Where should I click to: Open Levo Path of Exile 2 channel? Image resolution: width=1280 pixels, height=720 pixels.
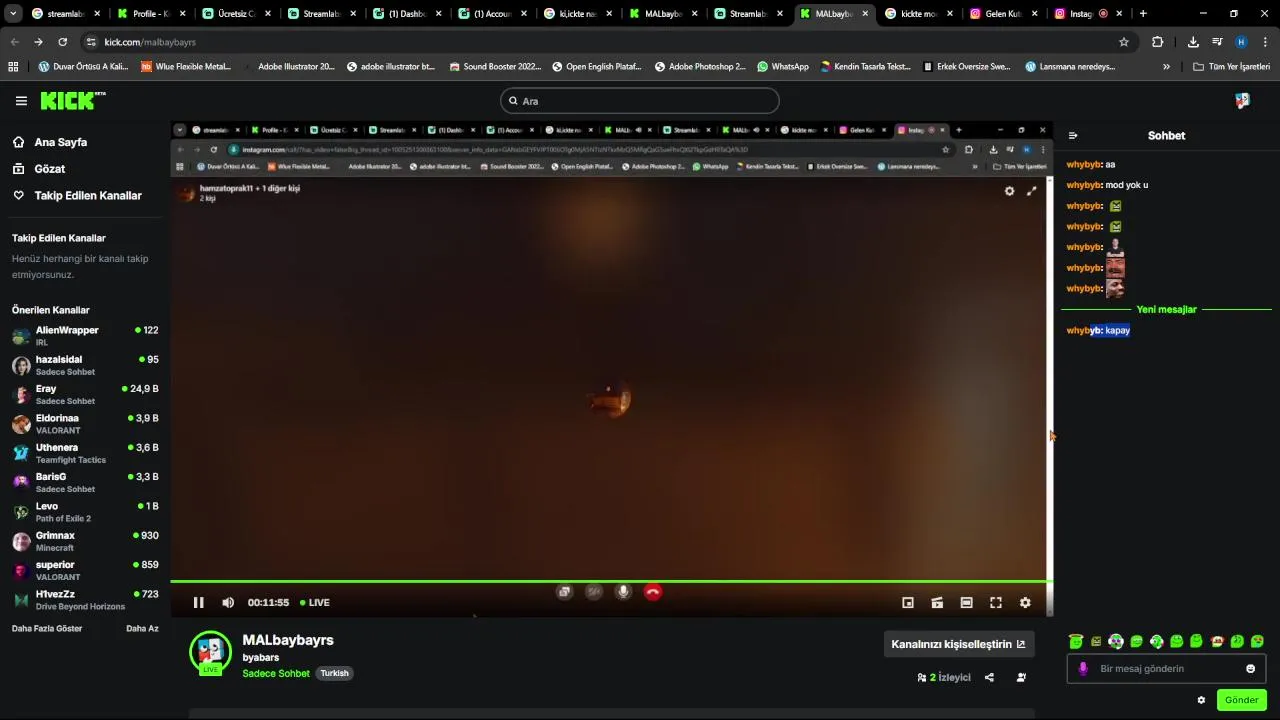(85, 512)
